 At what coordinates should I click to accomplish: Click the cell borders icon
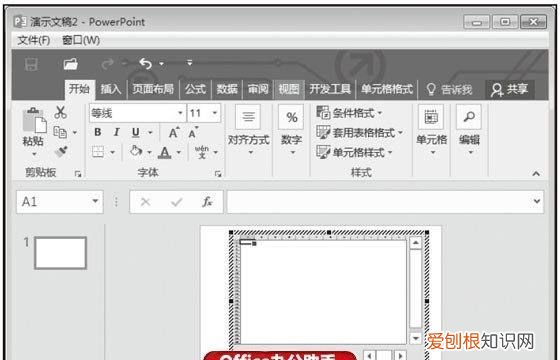(98, 152)
